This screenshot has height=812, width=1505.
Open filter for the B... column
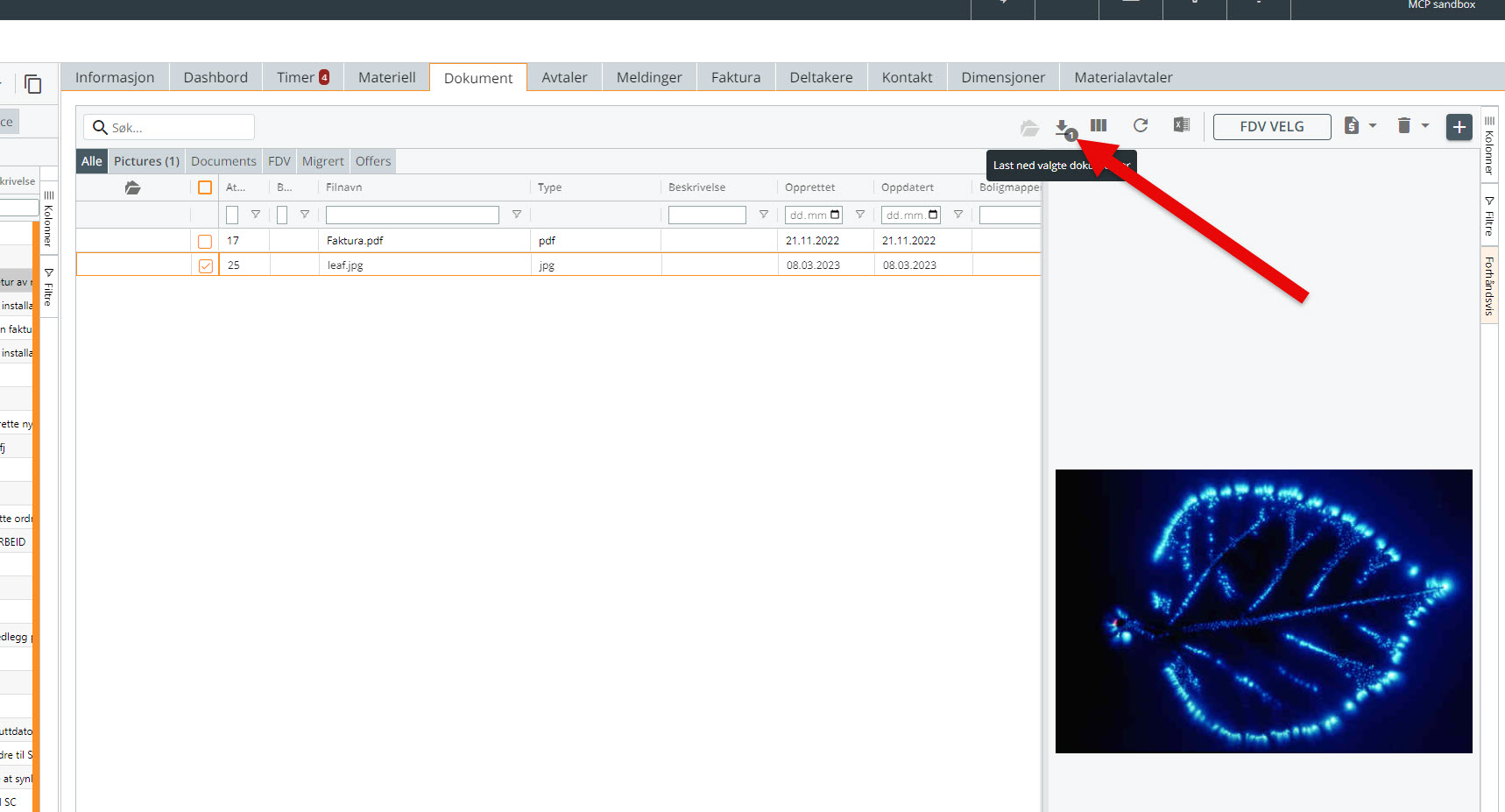point(305,215)
